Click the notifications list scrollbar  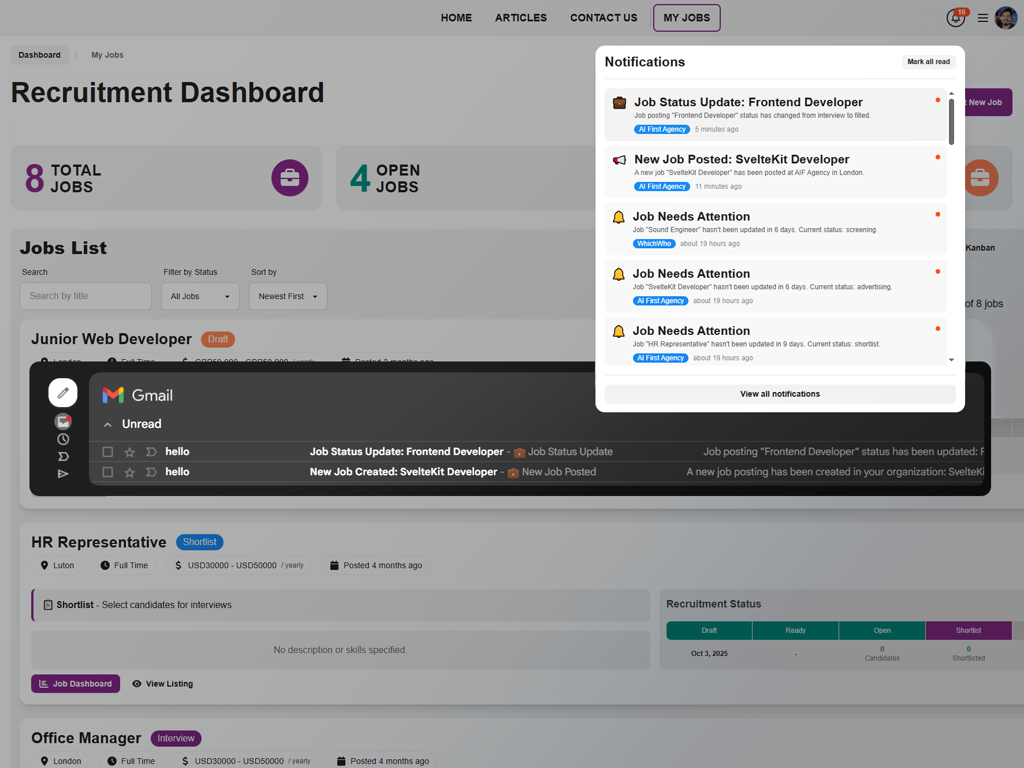pos(951,122)
